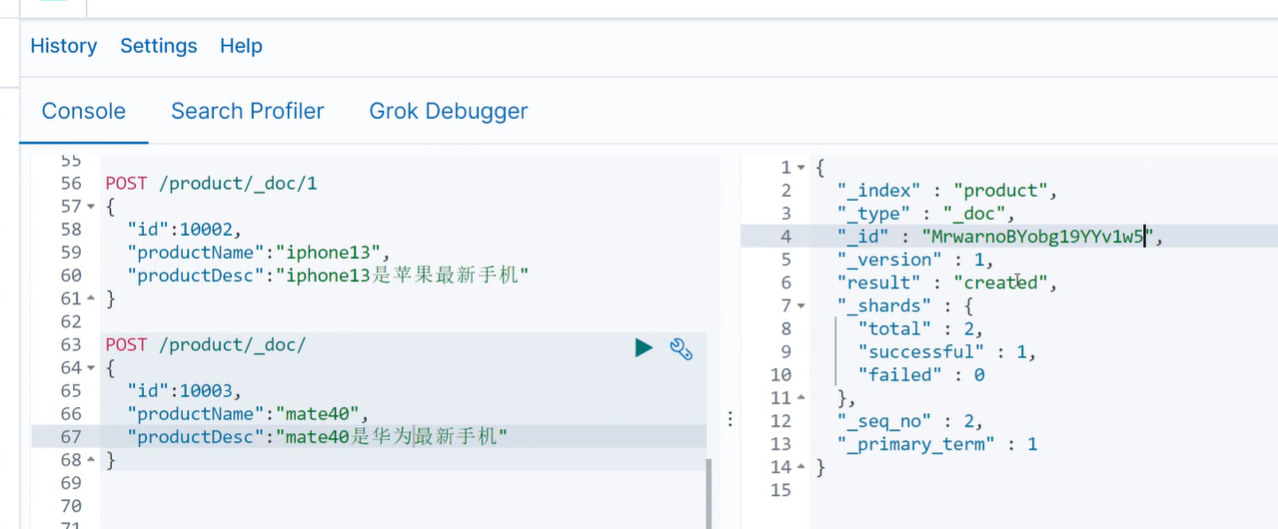This screenshot has width=1278, height=529.
Task: Click the productName "iphone13" line
Action: tap(258, 253)
